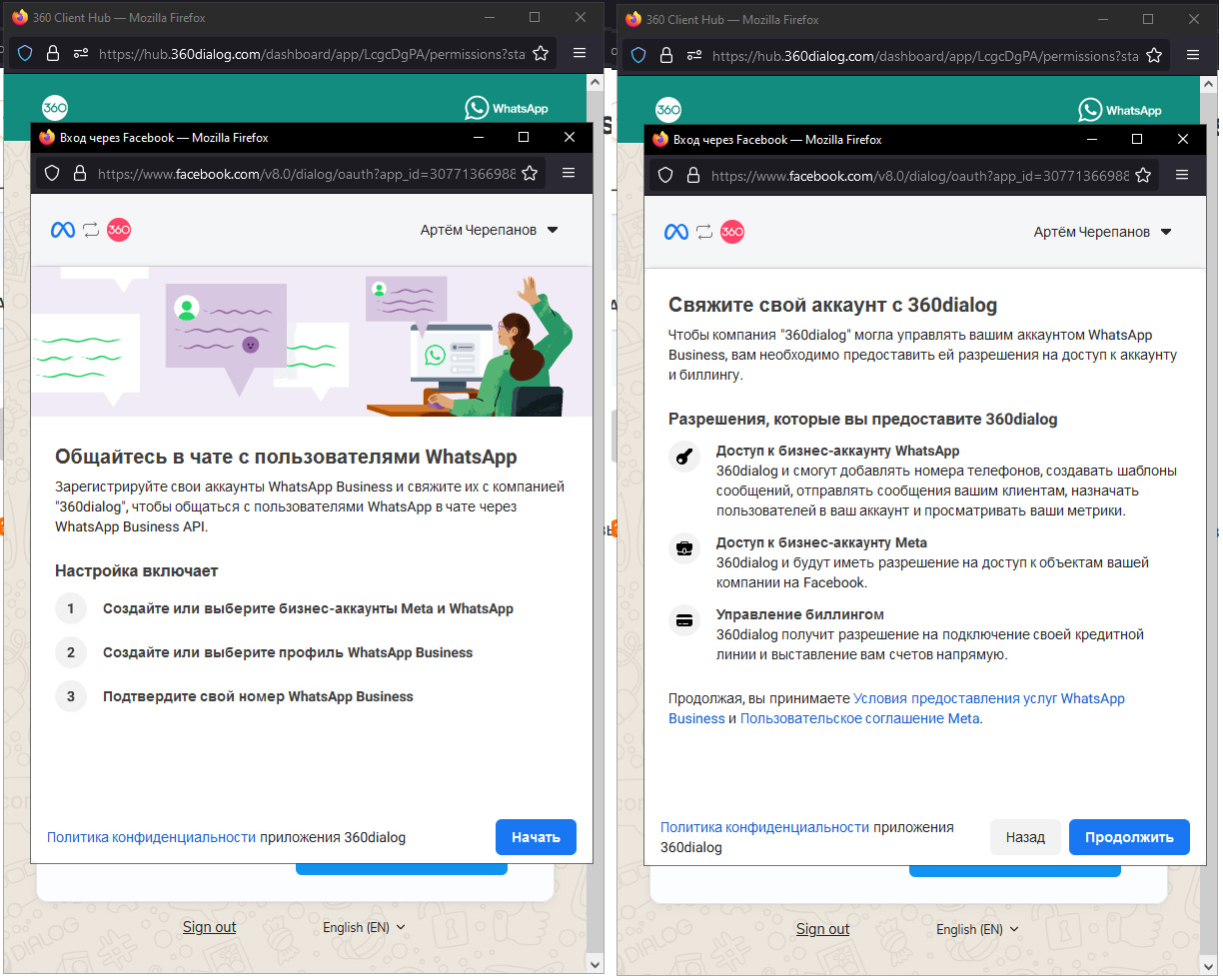This screenshot has width=1223, height=980.
Task: Click shield icon in right 360 Client Hub address bar
Action: tap(638, 56)
